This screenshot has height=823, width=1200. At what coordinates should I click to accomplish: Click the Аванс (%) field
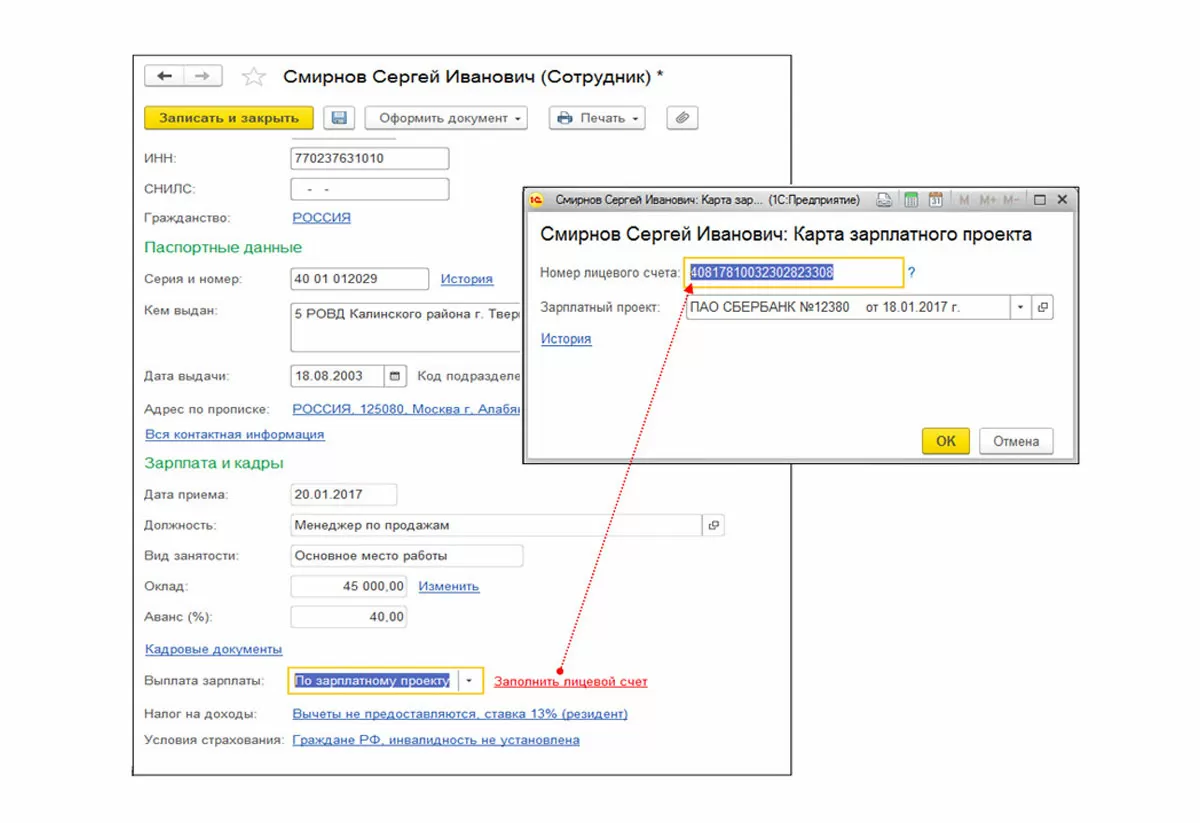[349, 617]
